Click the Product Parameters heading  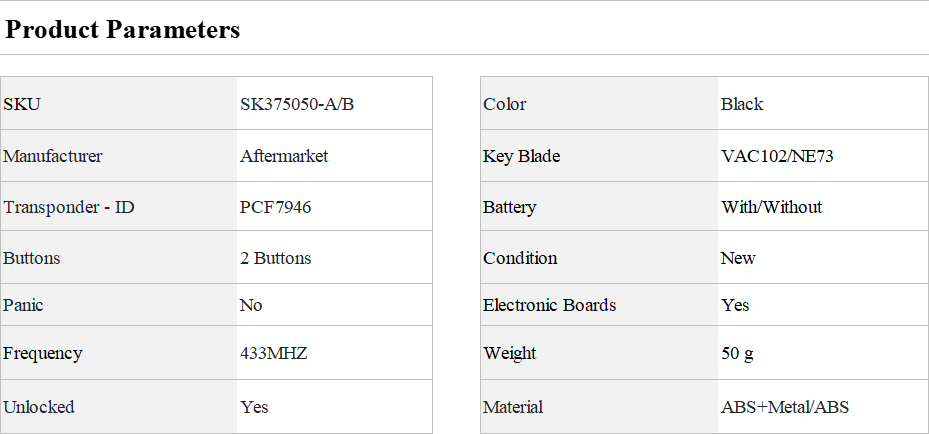[x=122, y=29]
